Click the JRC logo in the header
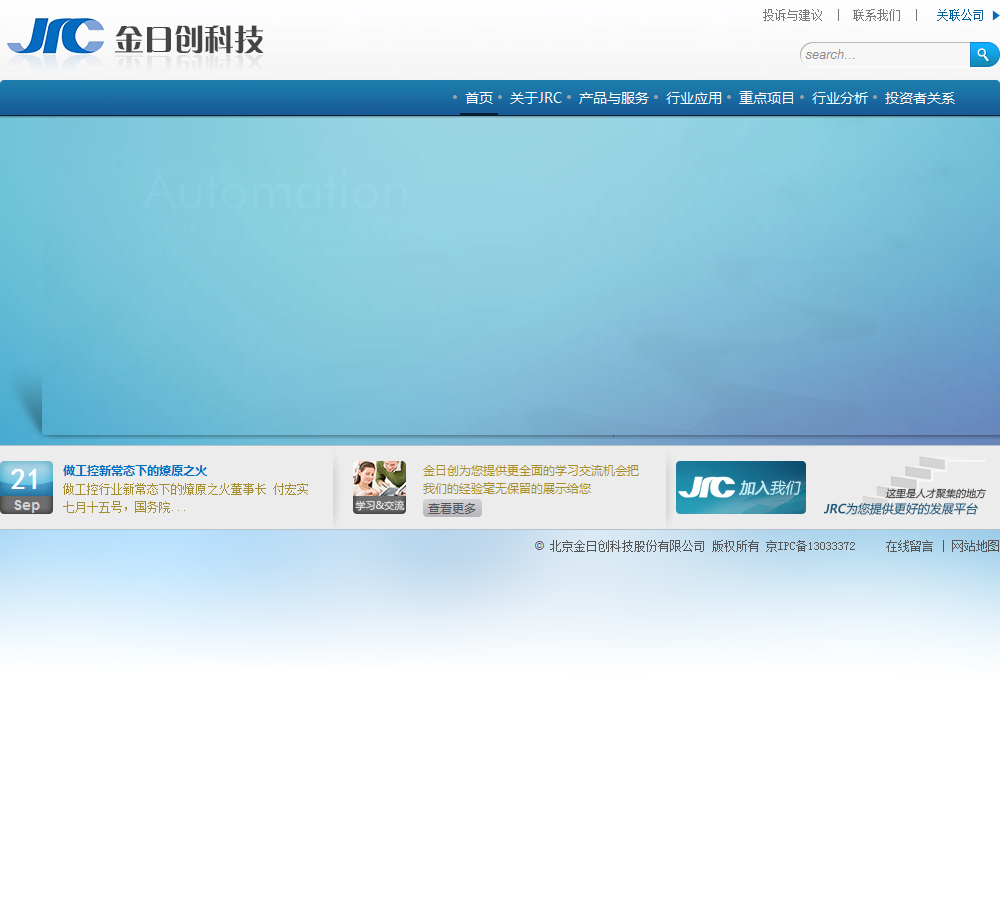Image resolution: width=1000 pixels, height=909 pixels. tap(55, 36)
